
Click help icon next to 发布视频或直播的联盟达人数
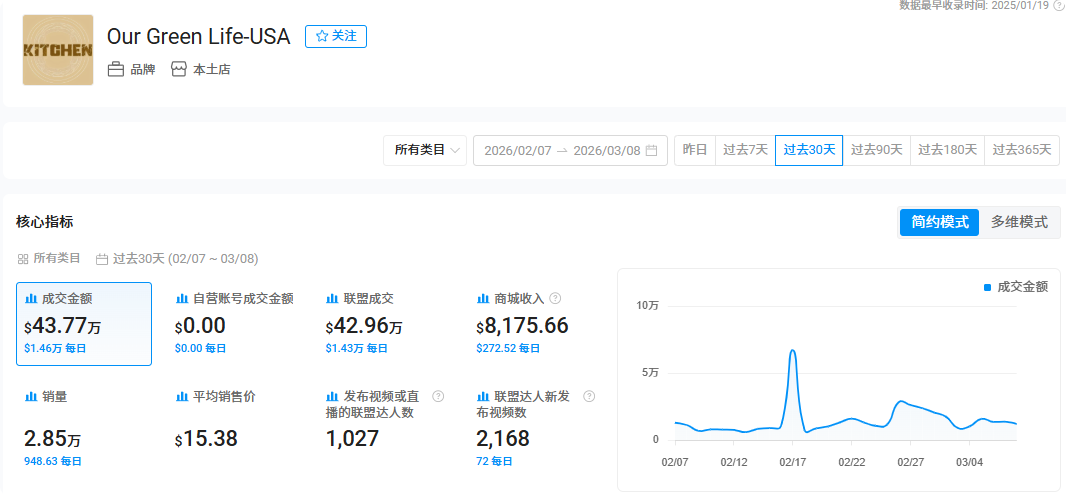tap(438, 397)
